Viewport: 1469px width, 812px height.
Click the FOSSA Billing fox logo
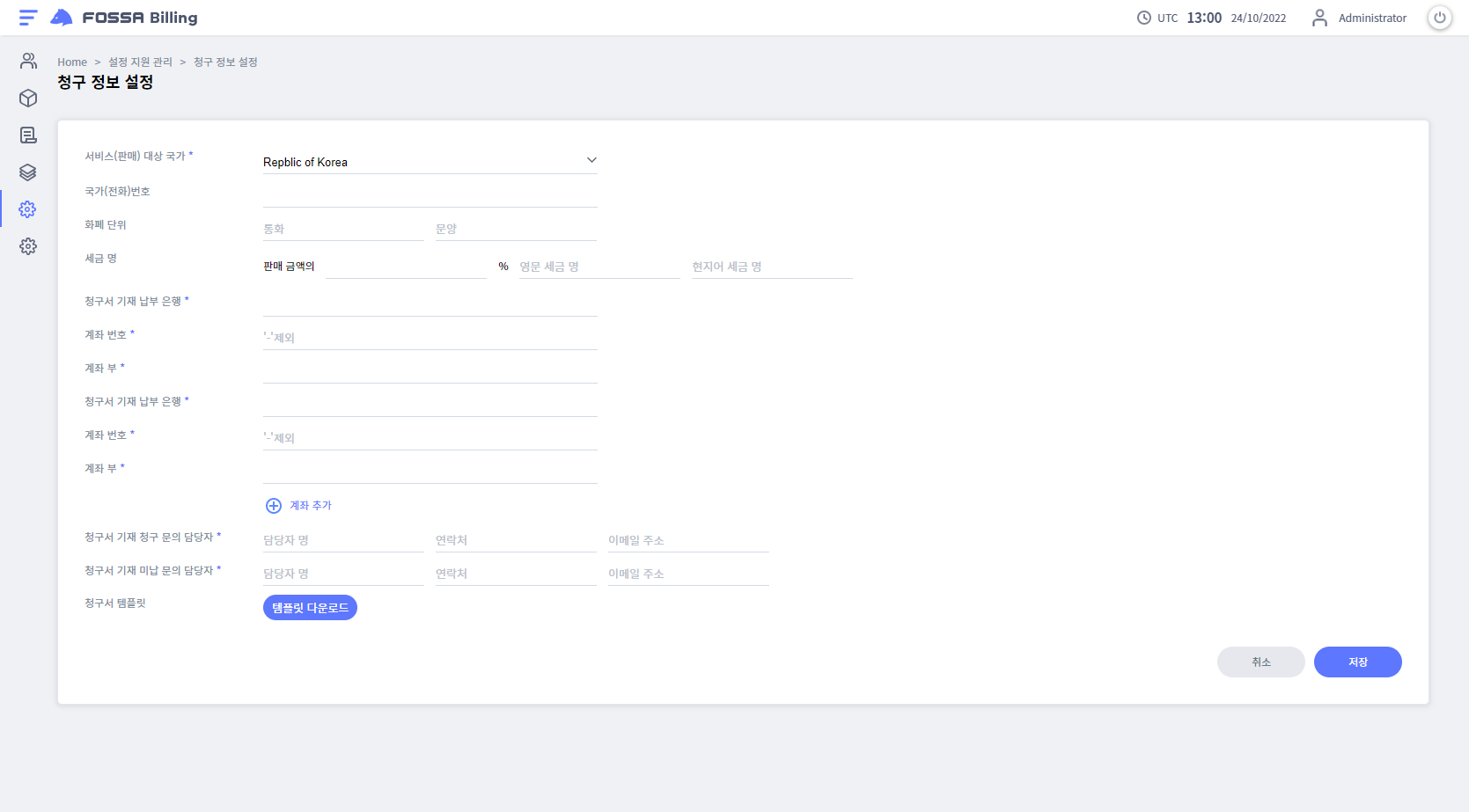pyautogui.click(x=62, y=18)
